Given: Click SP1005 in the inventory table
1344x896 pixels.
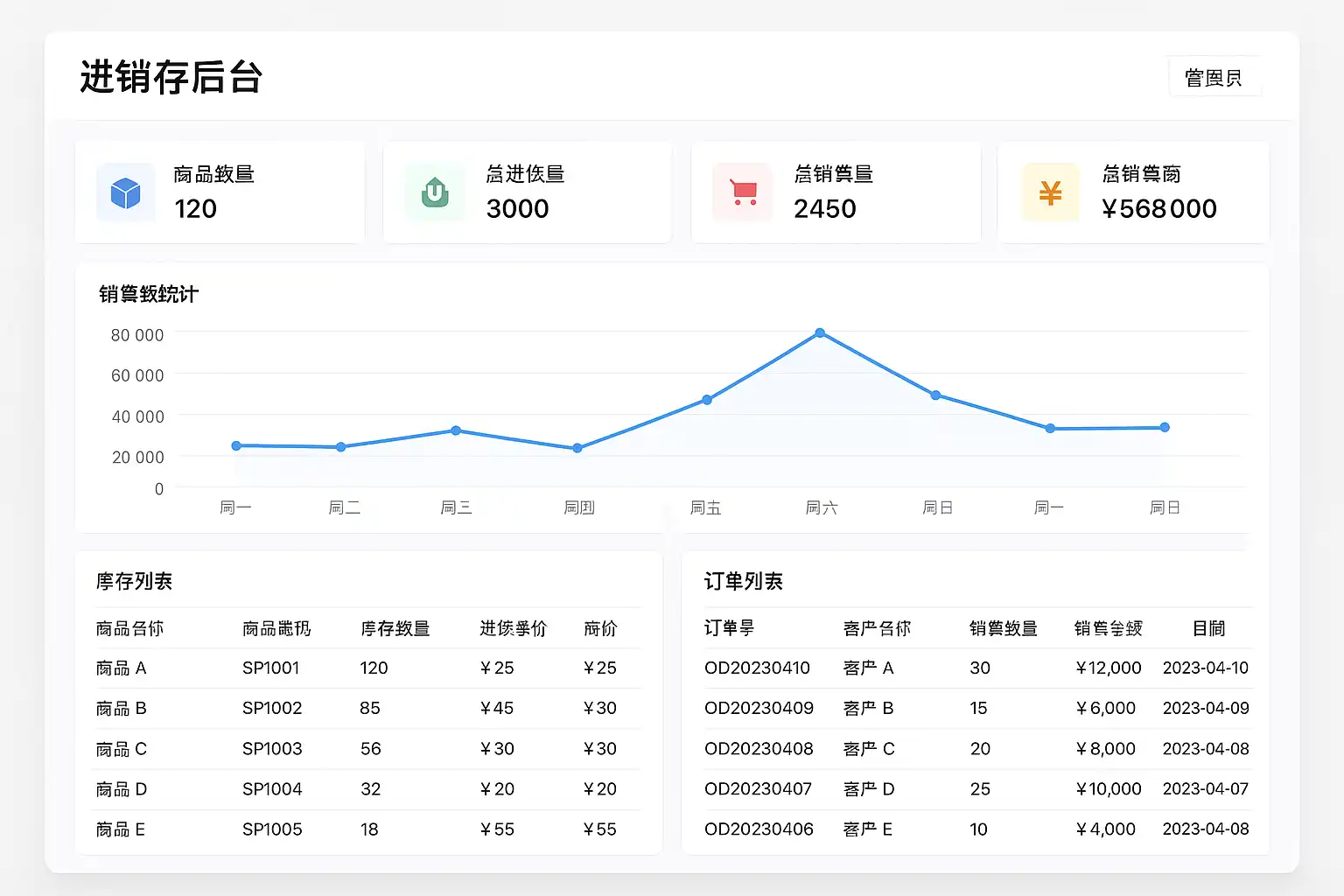Looking at the screenshot, I should tap(272, 829).
